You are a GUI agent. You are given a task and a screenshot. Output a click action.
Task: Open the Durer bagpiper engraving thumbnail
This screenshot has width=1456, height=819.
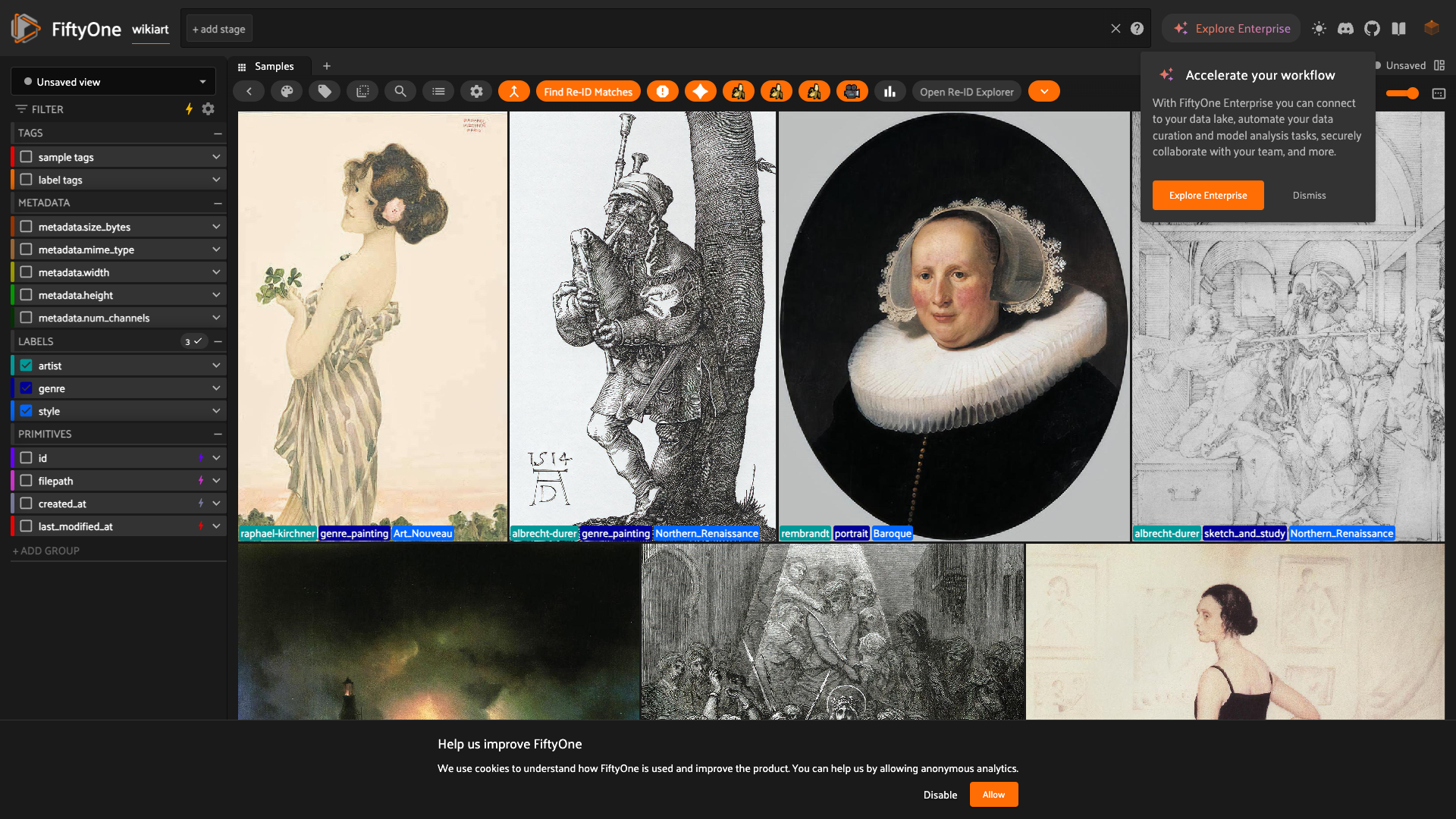[x=643, y=326]
